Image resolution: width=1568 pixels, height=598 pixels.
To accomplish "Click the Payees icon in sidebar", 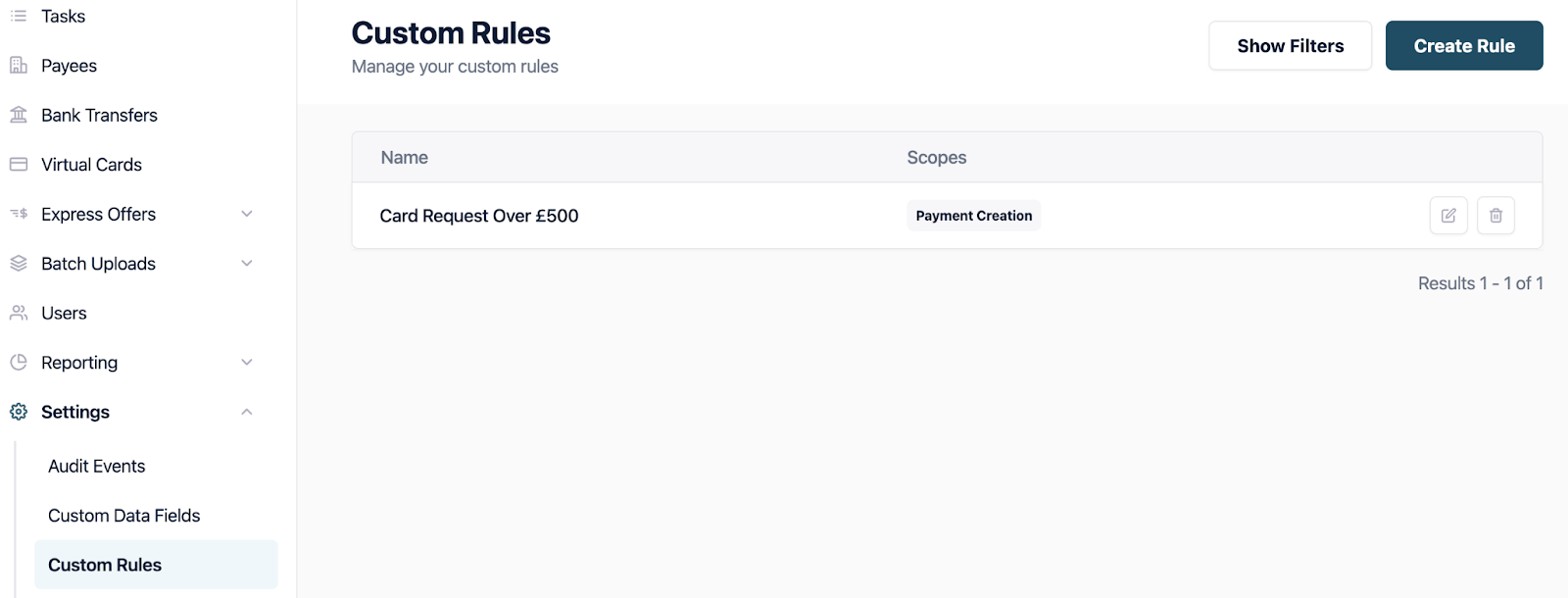I will 19,66.
